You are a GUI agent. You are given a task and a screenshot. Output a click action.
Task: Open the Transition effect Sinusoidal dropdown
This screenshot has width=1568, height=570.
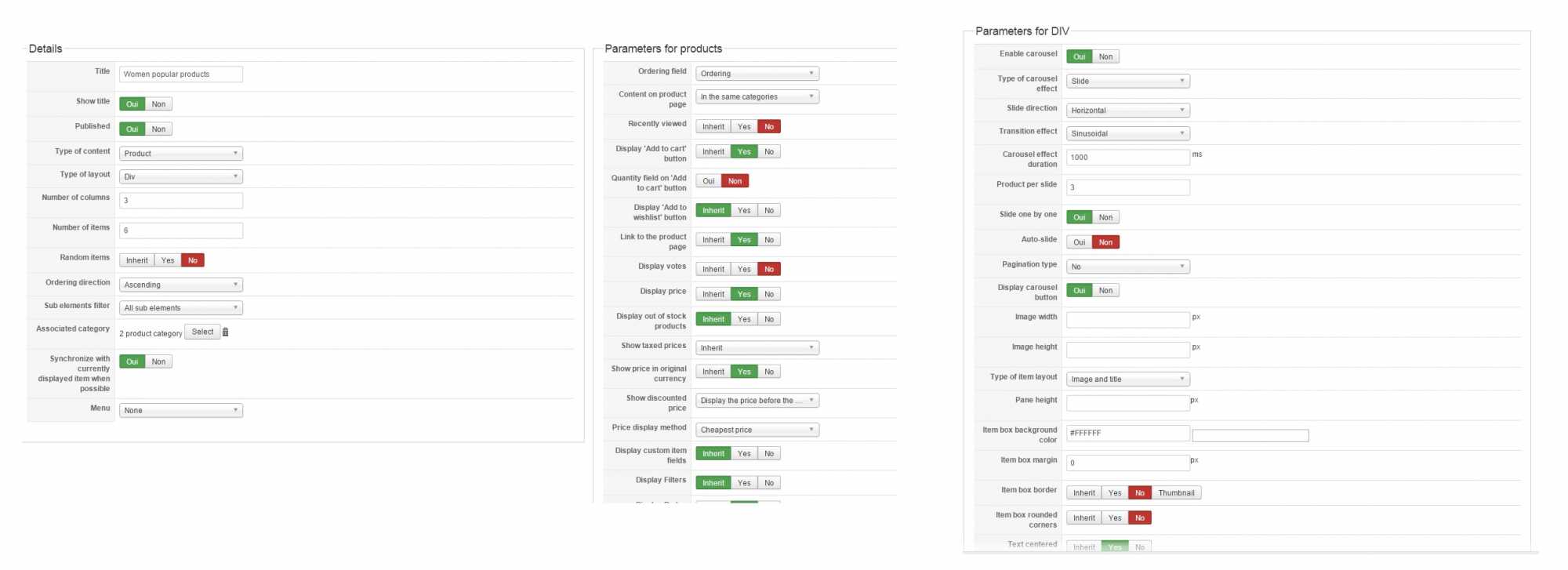pos(1127,134)
